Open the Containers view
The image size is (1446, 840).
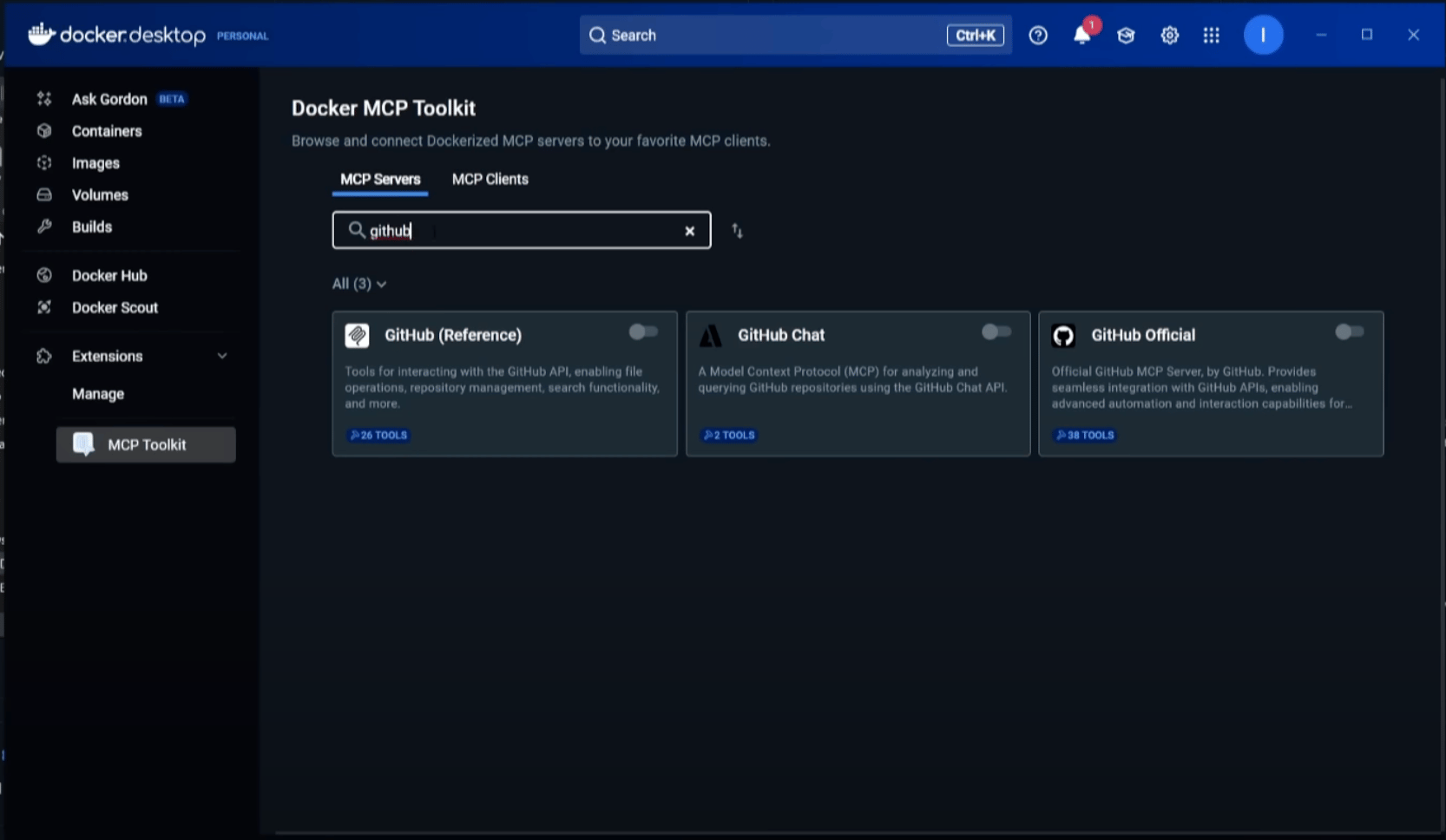pos(106,131)
